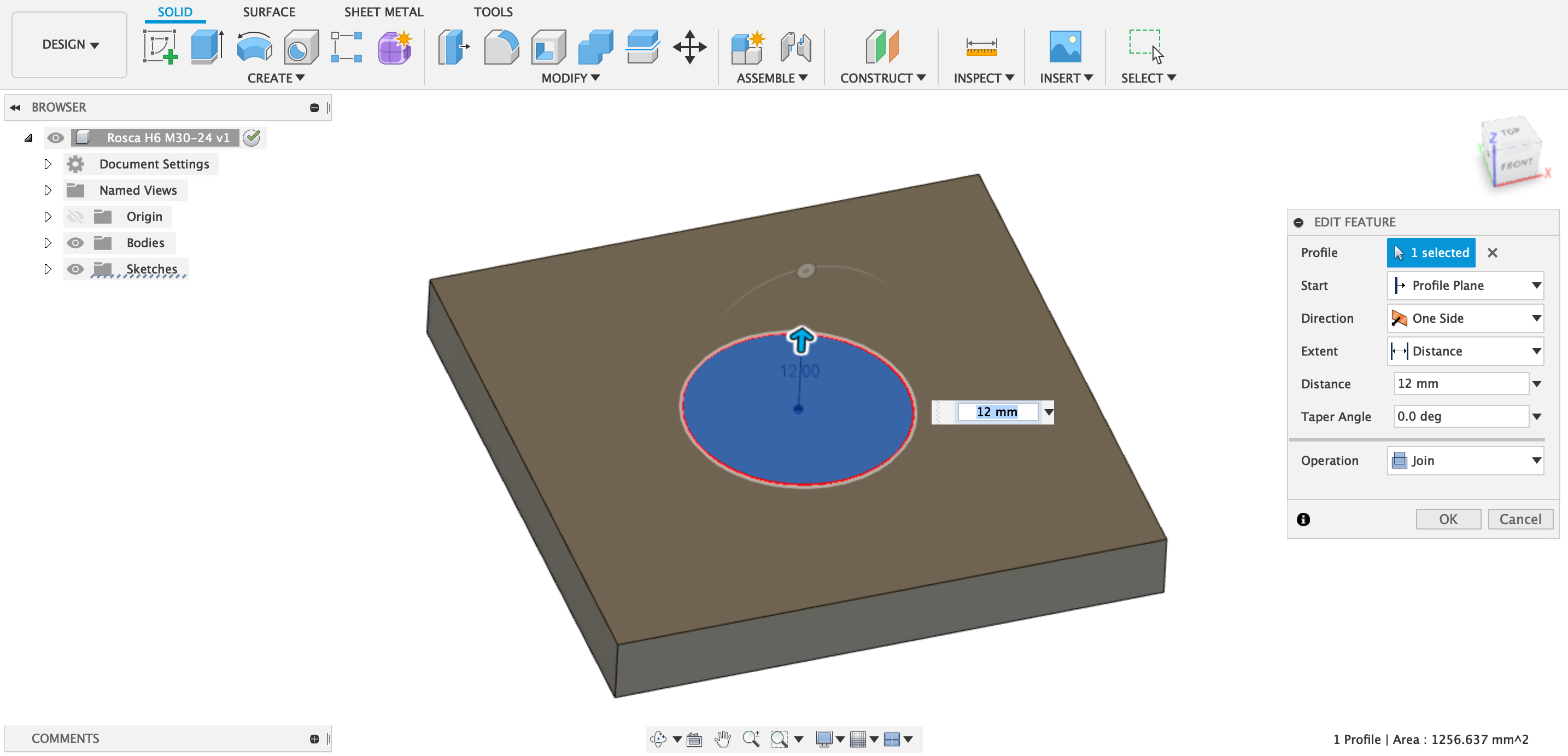
Task: Switch to the SURFACE tab
Action: (268, 12)
